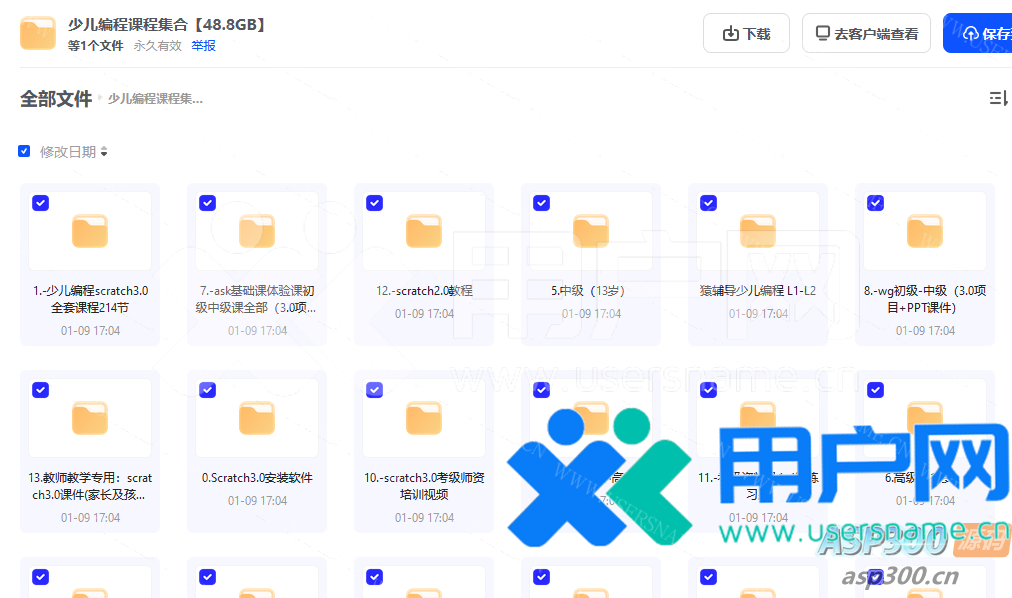Select the 12.-scratch2.0教程 folder name

click(x=424, y=291)
